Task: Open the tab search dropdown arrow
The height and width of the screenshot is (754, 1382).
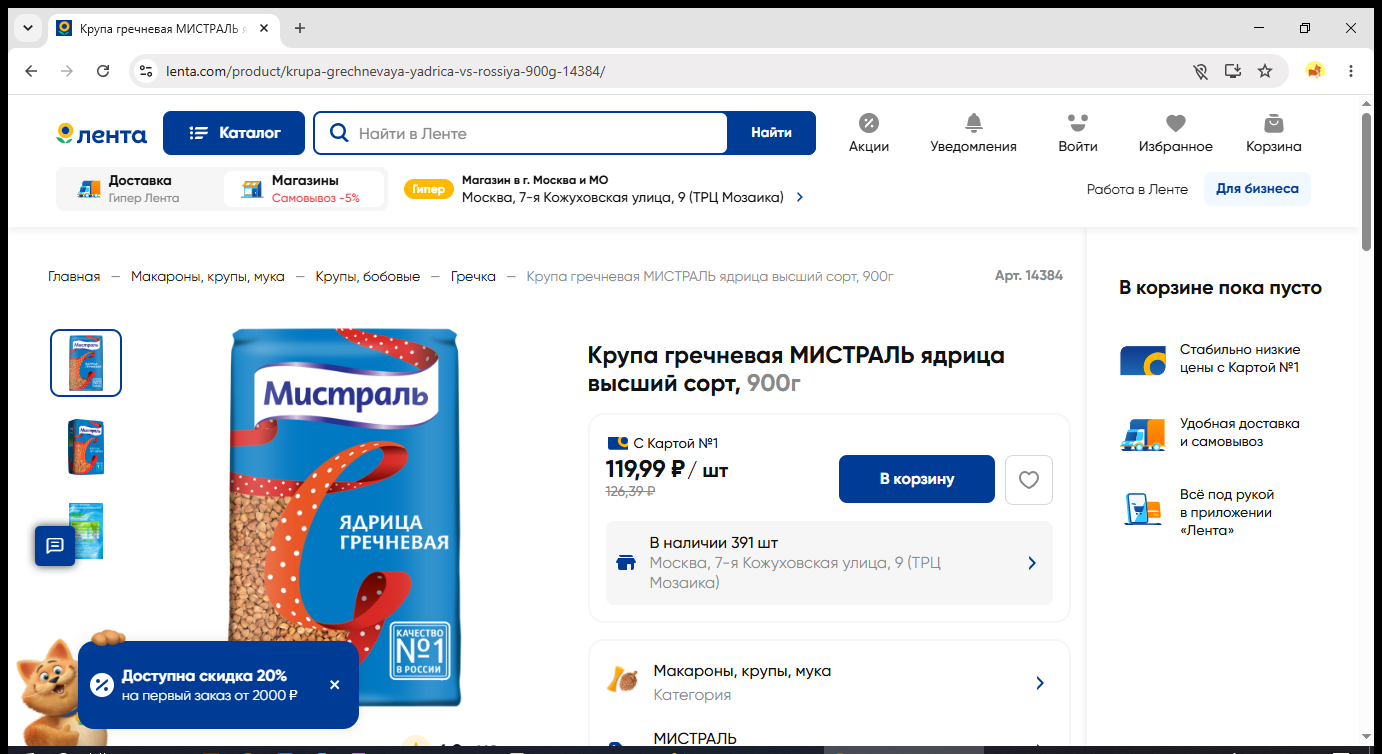Action: coord(28,28)
